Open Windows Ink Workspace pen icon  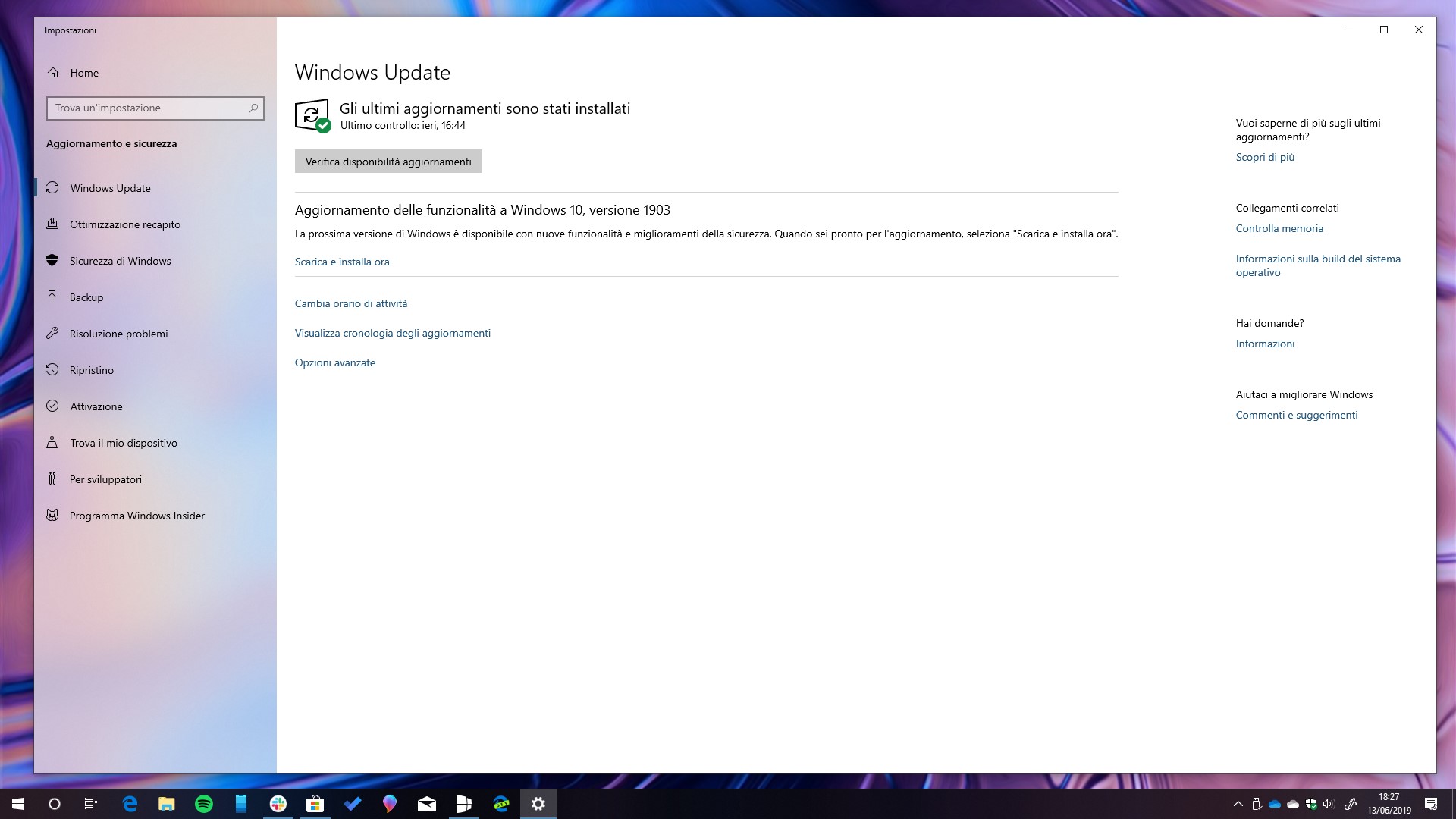(1351, 804)
